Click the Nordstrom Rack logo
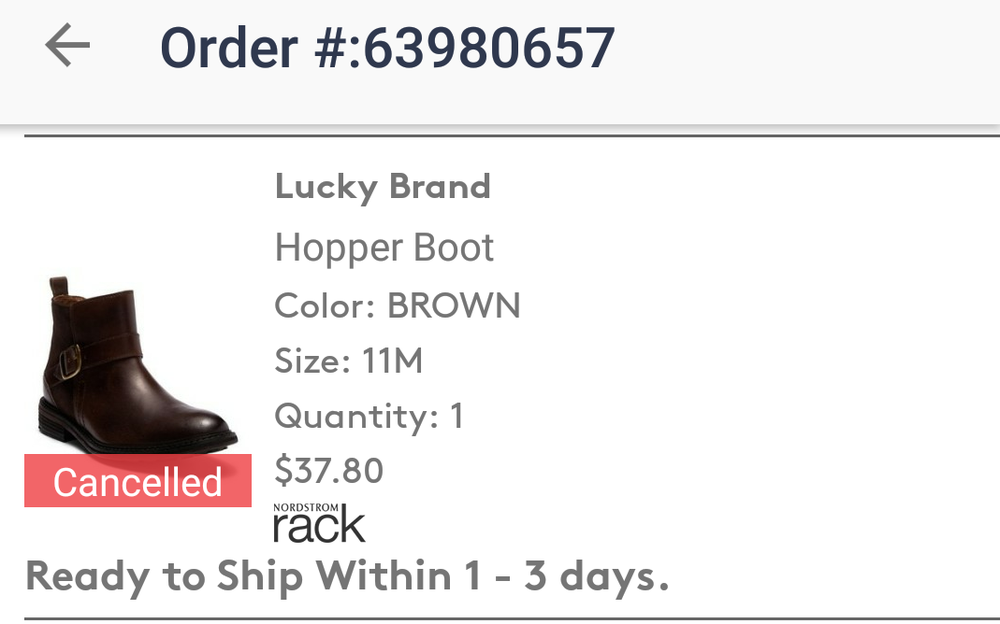This screenshot has height=624, width=1000. pyautogui.click(x=319, y=522)
